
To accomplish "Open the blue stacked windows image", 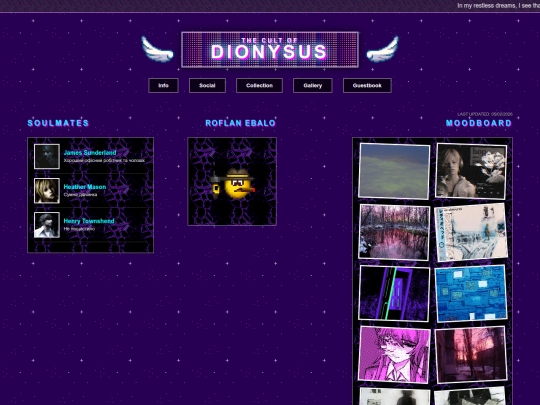I will [471, 293].
